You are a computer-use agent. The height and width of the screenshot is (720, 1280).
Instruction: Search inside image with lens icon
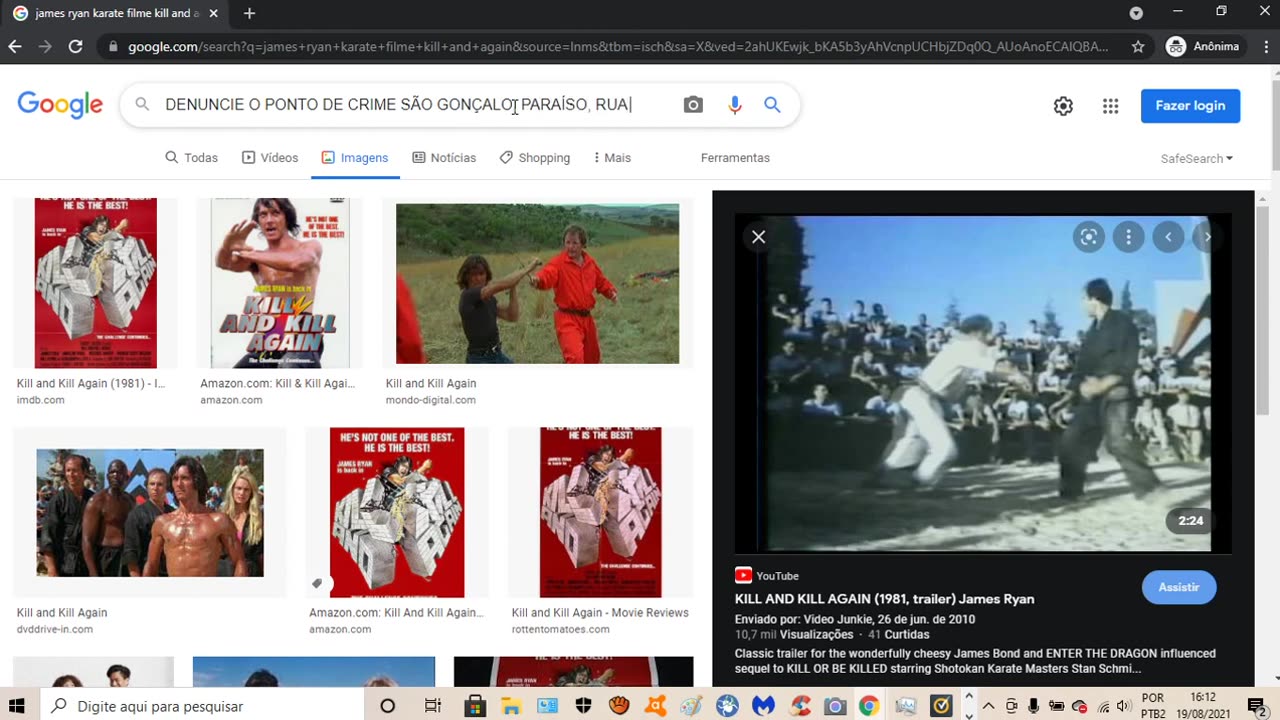click(1089, 237)
